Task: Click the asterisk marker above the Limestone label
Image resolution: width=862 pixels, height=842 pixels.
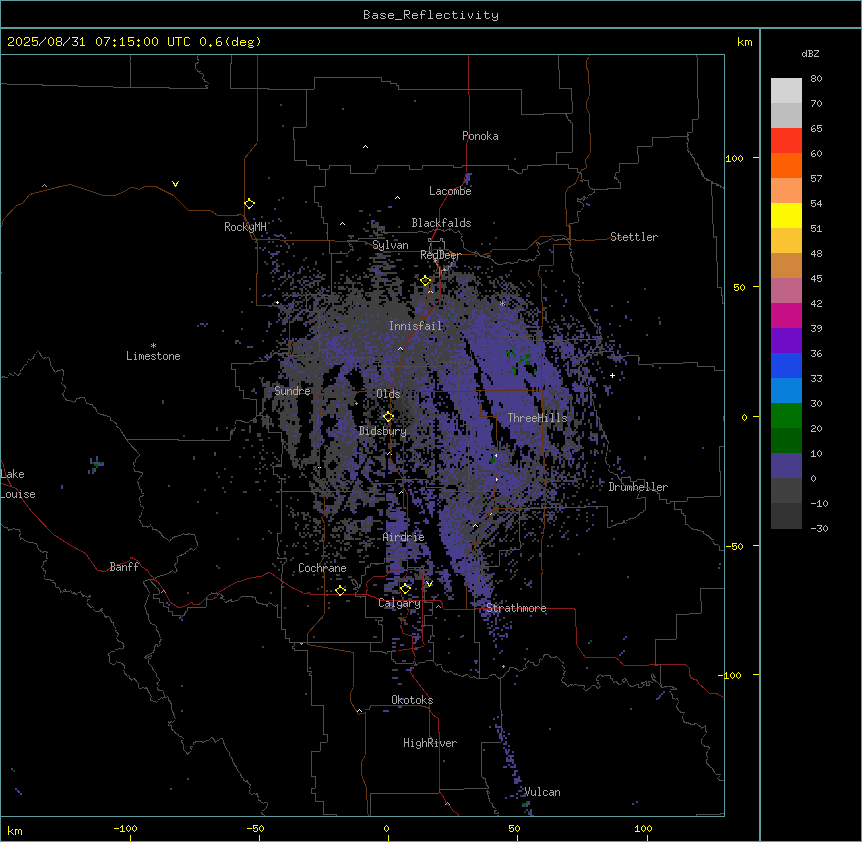Action: point(153,346)
